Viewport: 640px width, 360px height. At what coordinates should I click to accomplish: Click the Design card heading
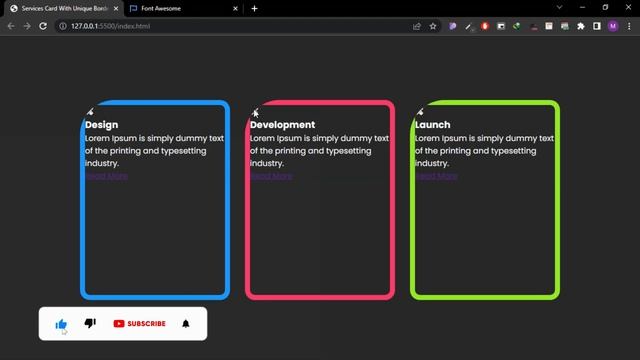pyautogui.click(x=102, y=124)
